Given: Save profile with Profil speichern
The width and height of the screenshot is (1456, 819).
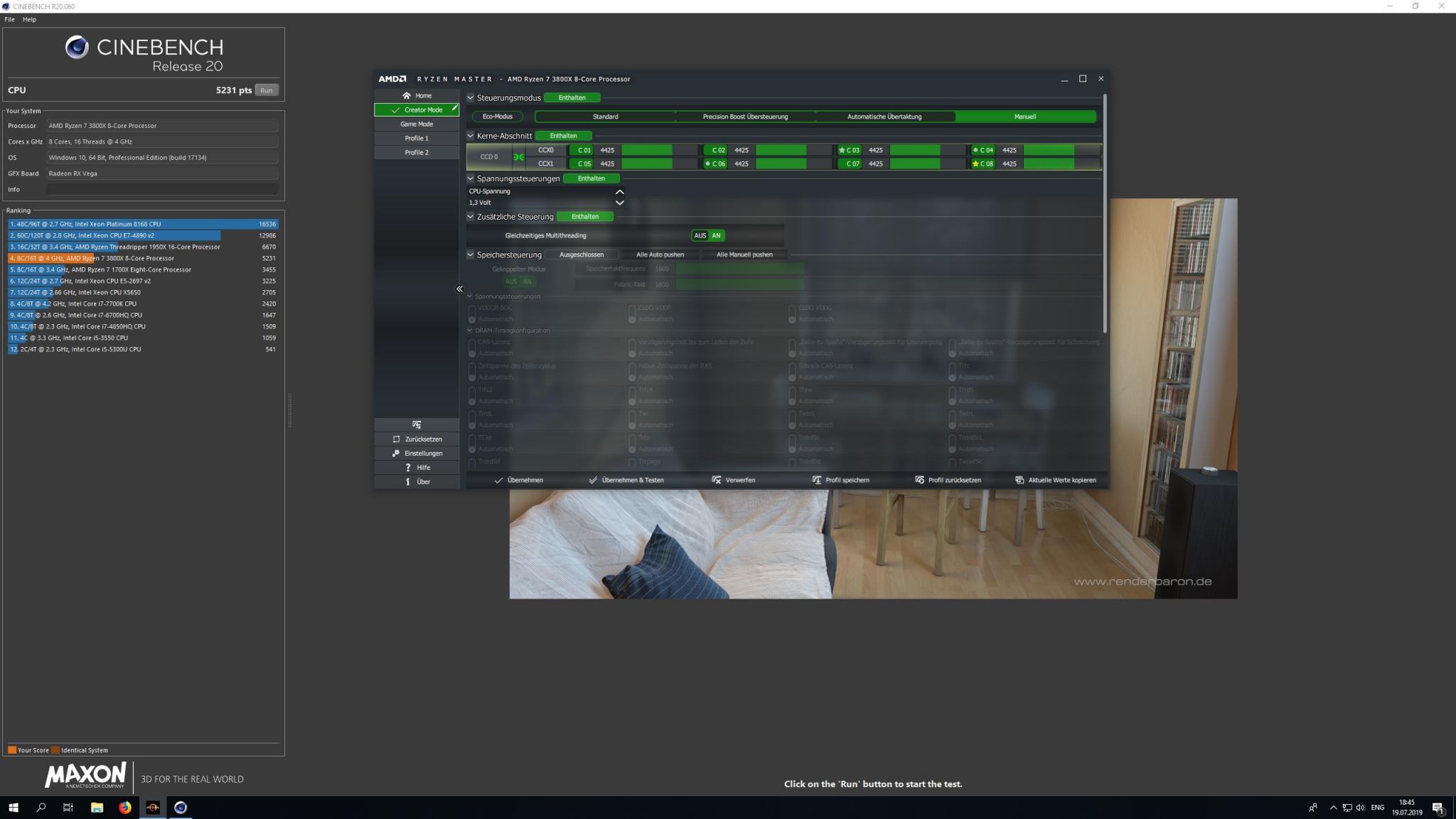Looking at the screenshot, I should coord(841,480).
